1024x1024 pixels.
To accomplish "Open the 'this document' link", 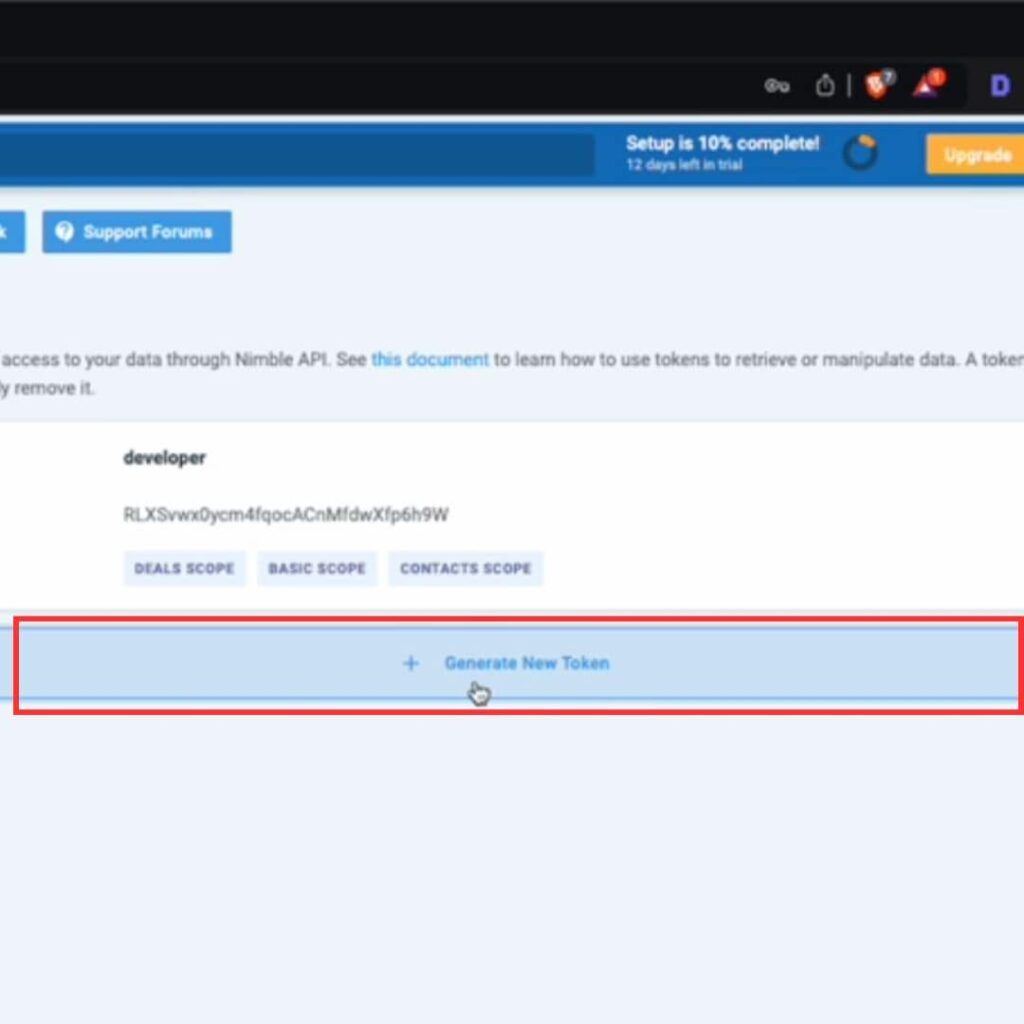I will [430, 360].
